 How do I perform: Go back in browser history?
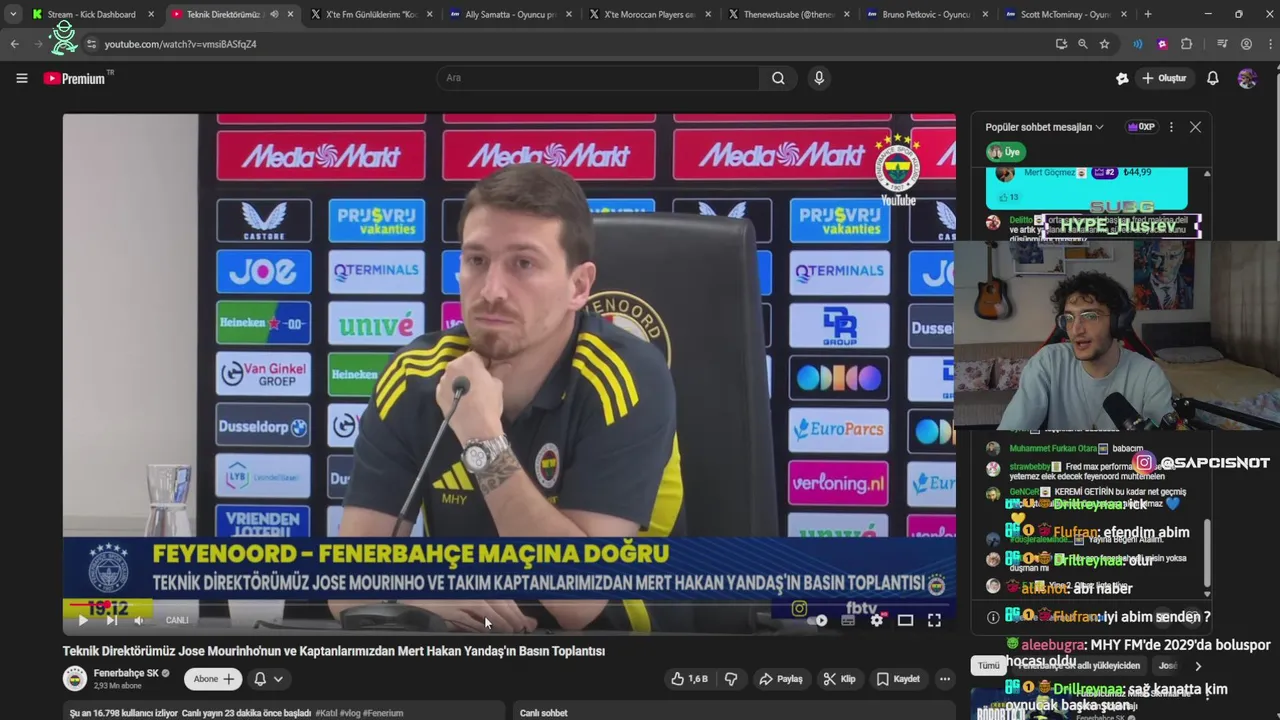(x=15, y=44)
